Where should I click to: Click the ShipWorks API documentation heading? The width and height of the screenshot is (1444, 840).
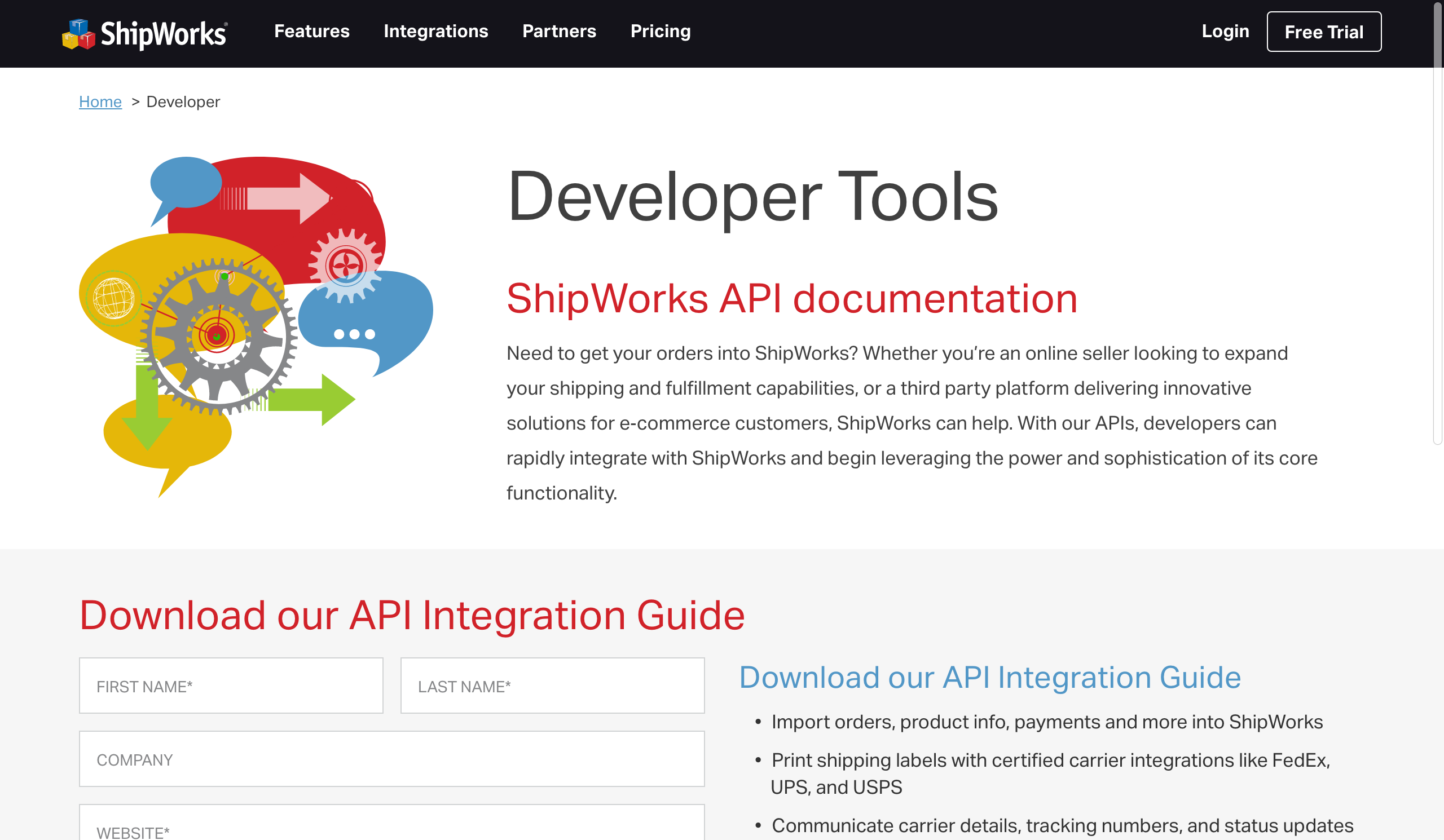tap(792, 298)
